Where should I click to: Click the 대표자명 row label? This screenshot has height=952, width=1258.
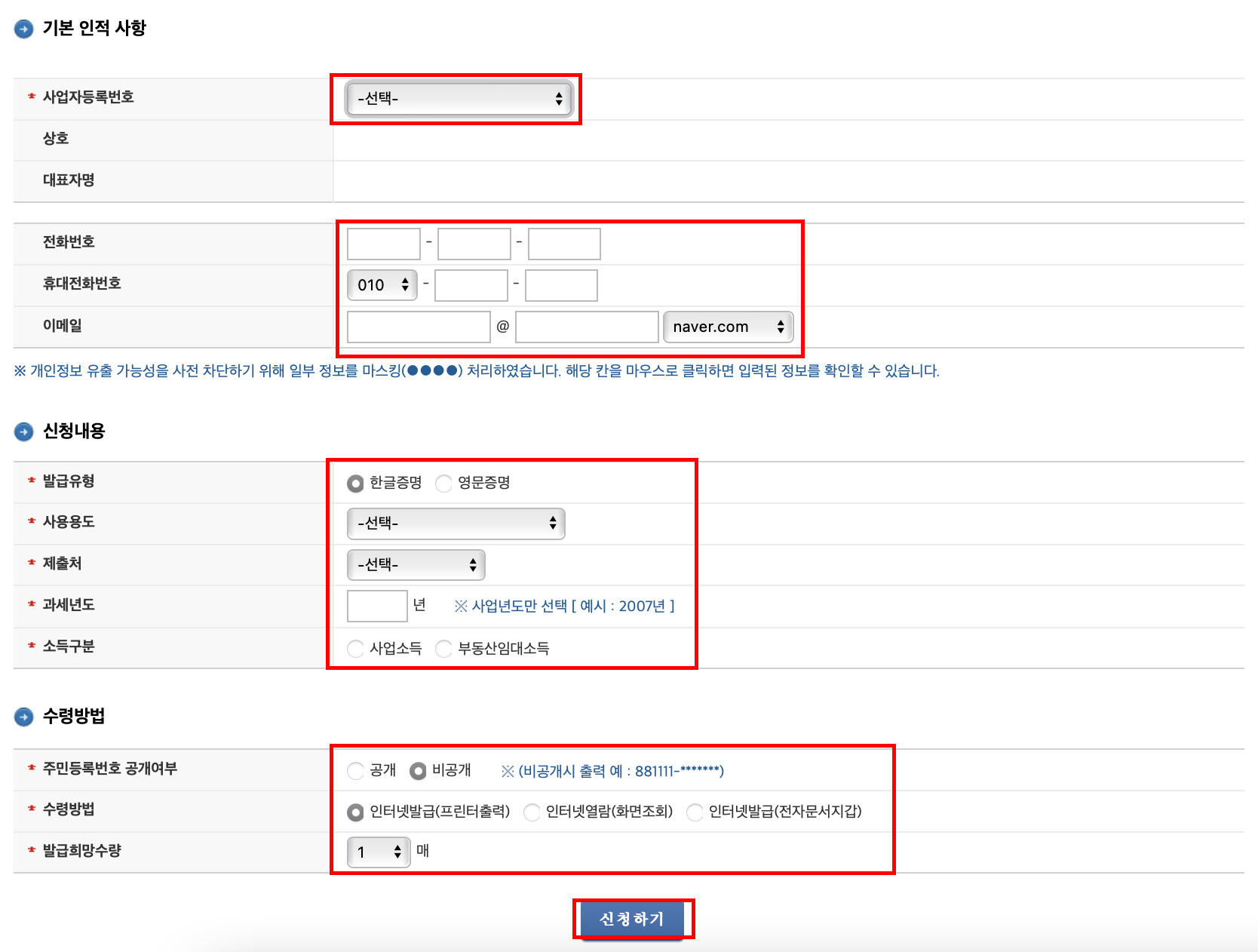pyautogui.click(x=69, y=180)
